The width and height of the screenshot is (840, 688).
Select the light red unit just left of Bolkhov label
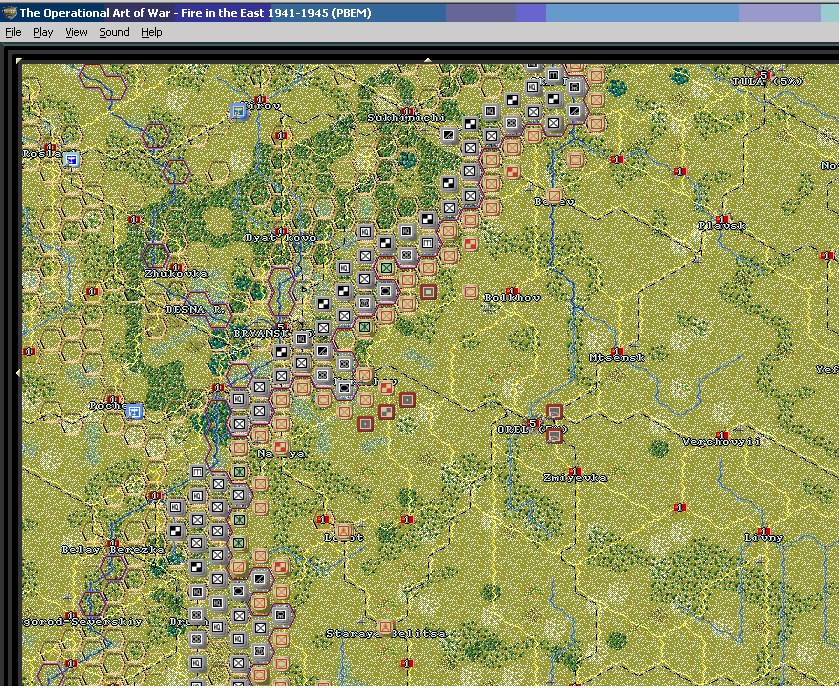click(x=470, y=292)
